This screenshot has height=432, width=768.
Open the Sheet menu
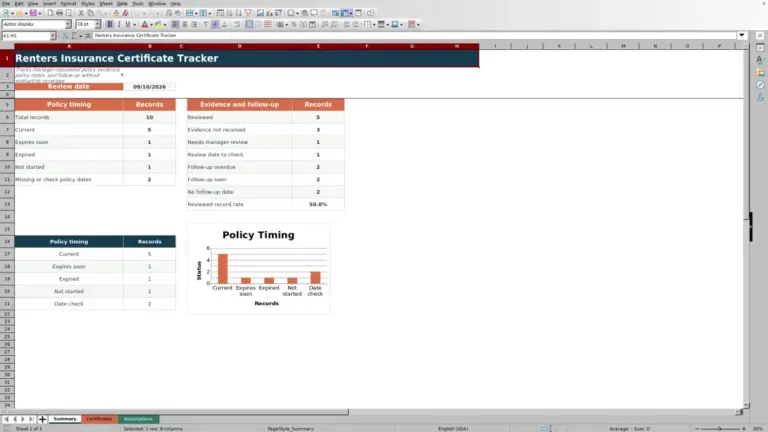coord(106,3)
